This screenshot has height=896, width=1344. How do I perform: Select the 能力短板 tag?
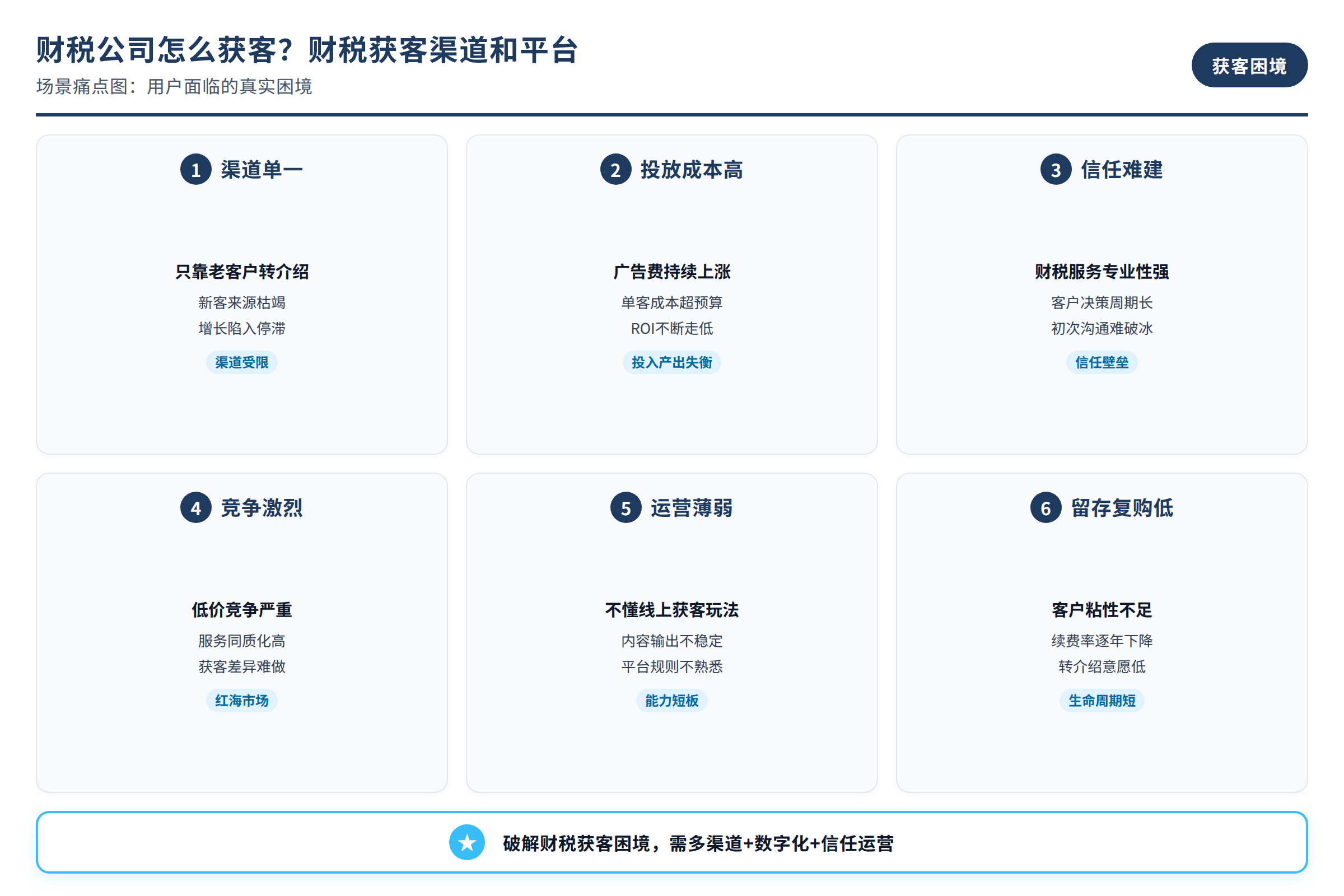click(x=671, y=701)
